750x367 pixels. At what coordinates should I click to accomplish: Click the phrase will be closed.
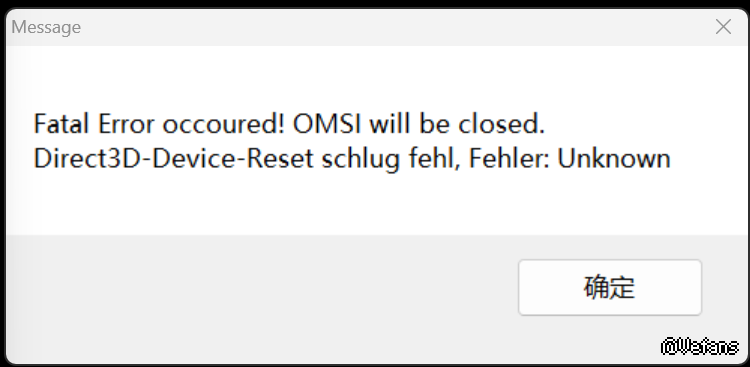[457, 124]
